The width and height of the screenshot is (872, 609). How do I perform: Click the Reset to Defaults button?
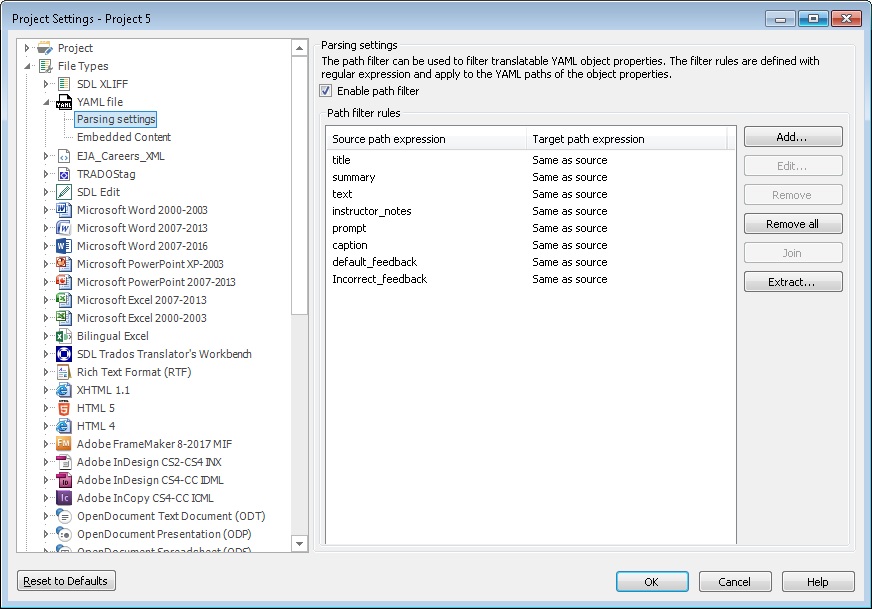pyautogui.click(x=66, y=581)
